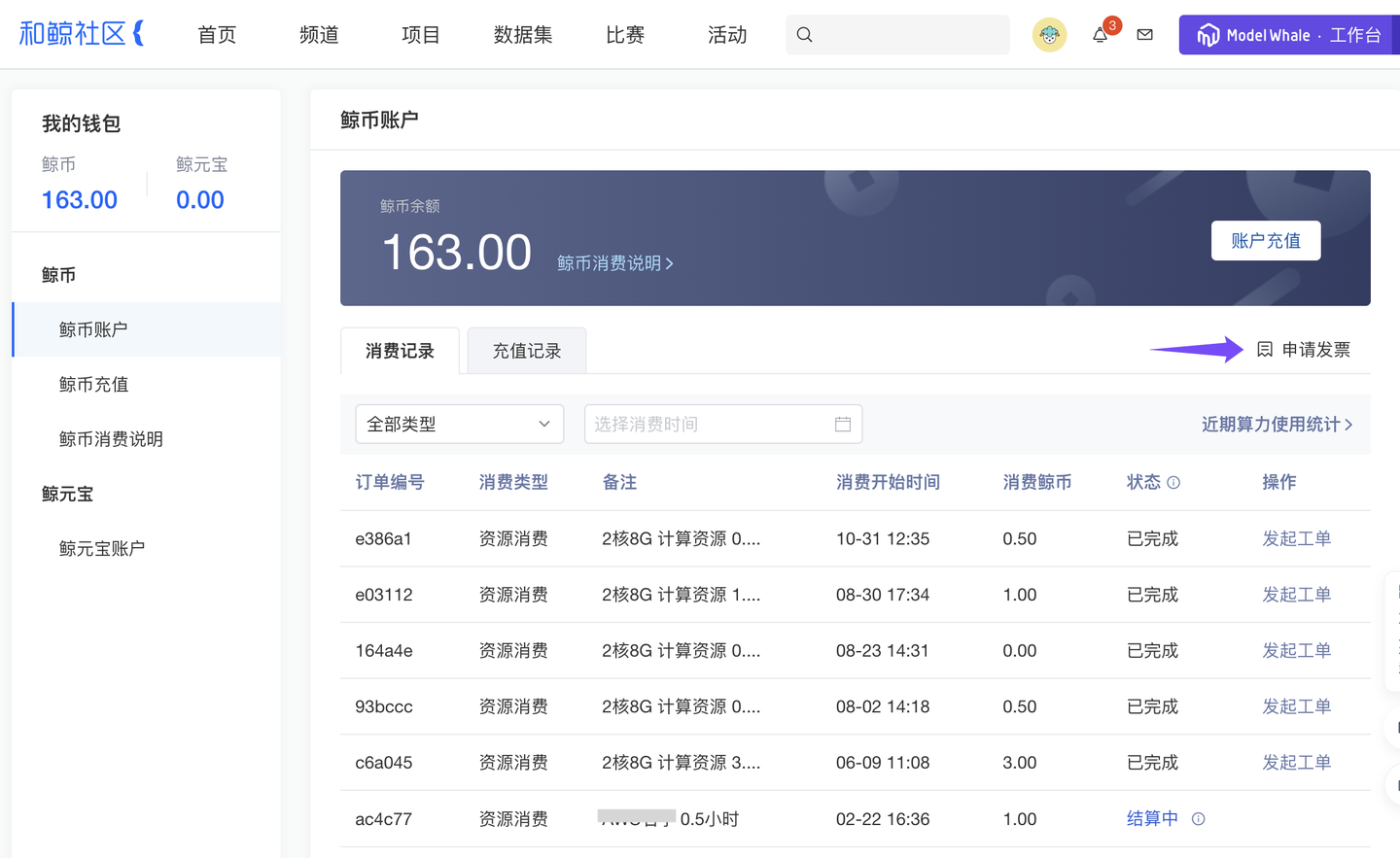Click order number ac4c77
1400x858 pixels.
click(x=383, y=819)
